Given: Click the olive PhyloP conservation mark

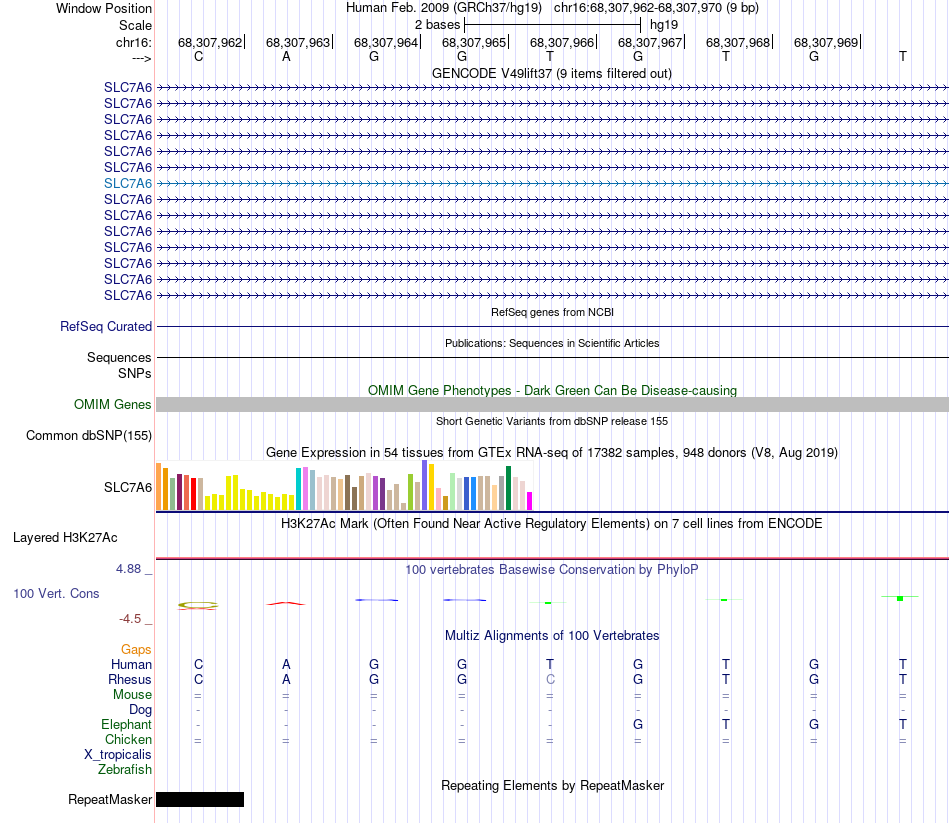Looking at the screenshot, I should point(198,605).
